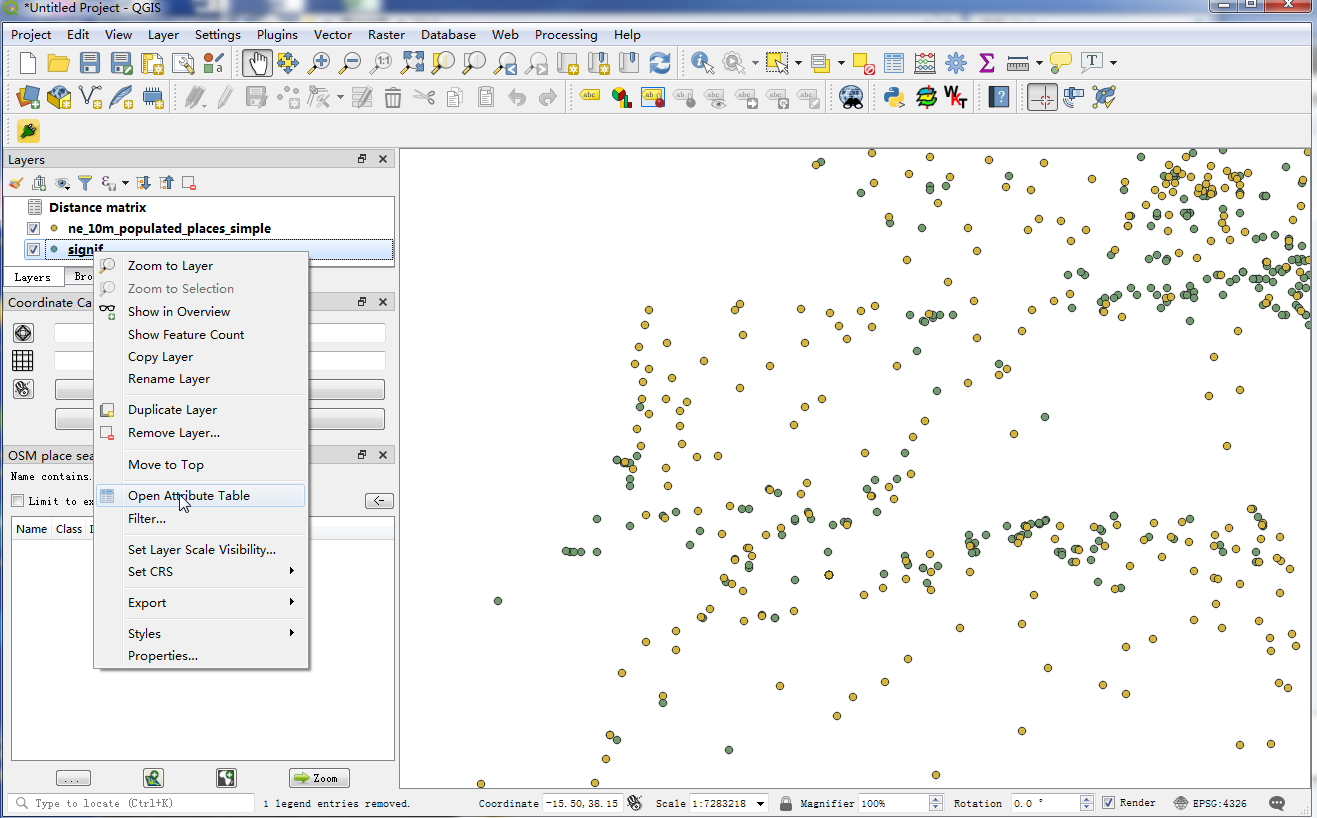Select the Distance matrix layer

98,208
